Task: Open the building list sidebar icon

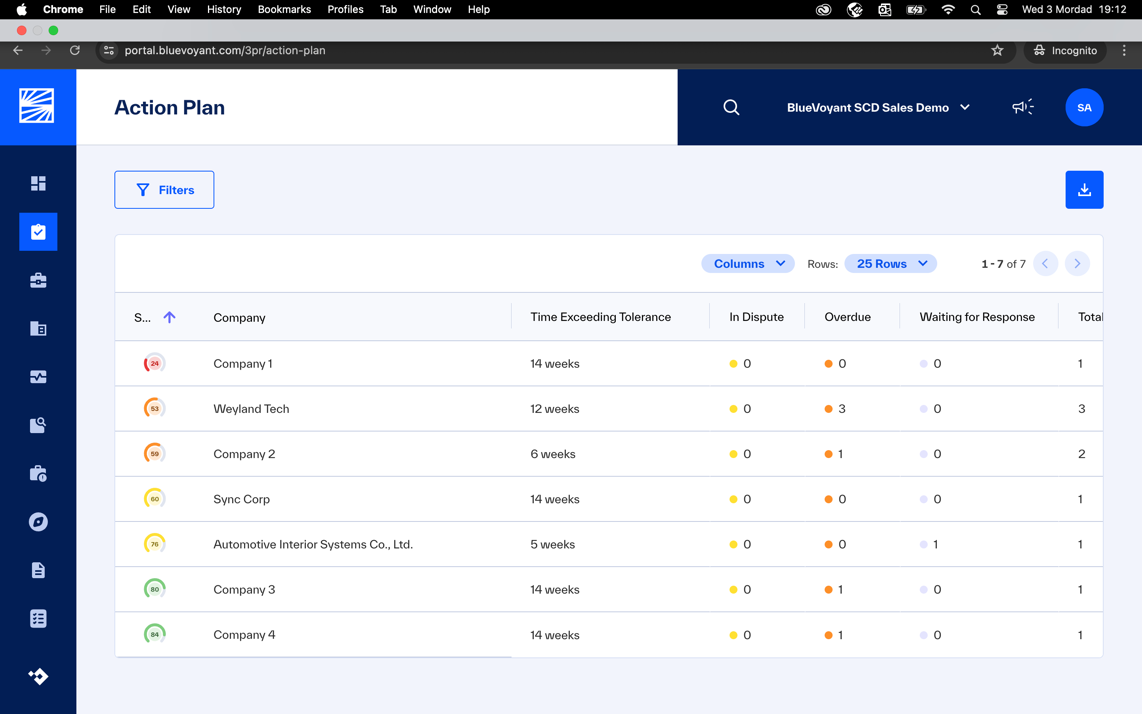Action: 38,329
